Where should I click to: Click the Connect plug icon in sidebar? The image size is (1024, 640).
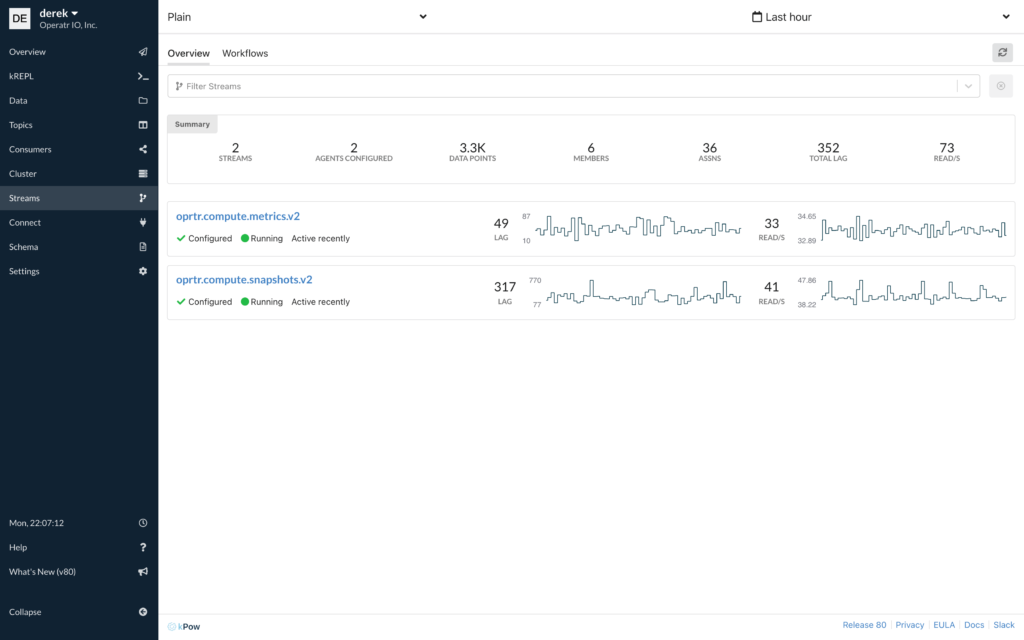pos(143,223)
